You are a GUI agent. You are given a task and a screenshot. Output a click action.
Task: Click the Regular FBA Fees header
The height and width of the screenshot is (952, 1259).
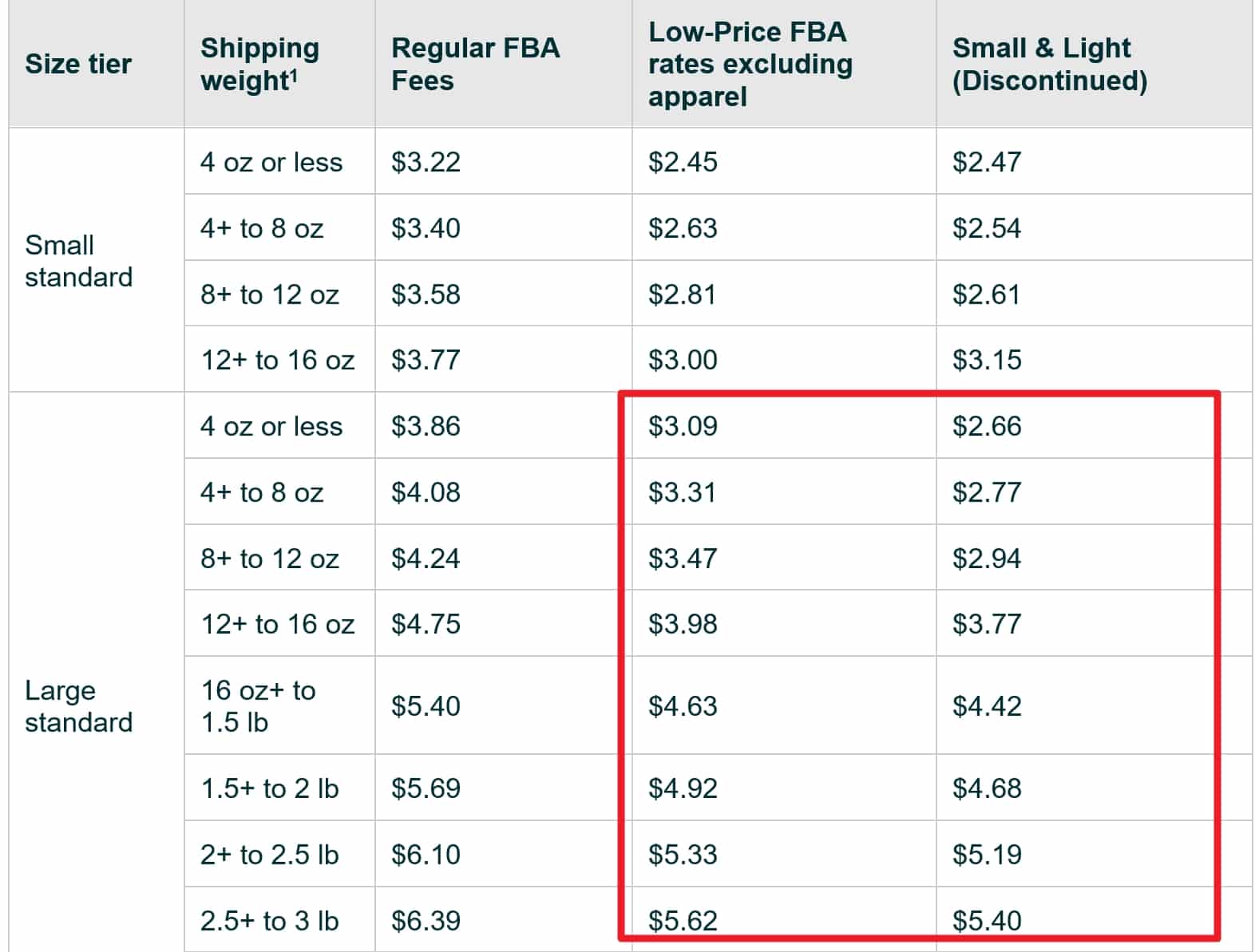click(503, 64)
